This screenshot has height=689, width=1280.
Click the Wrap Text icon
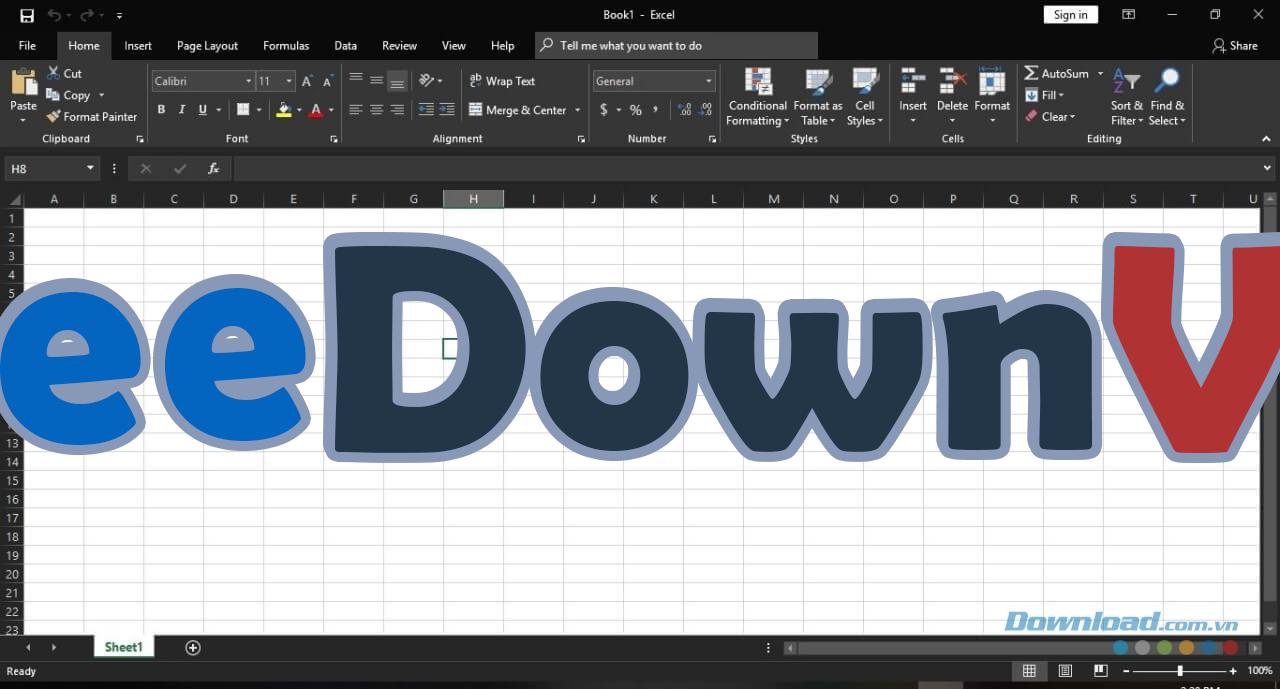tap(505, 80)
